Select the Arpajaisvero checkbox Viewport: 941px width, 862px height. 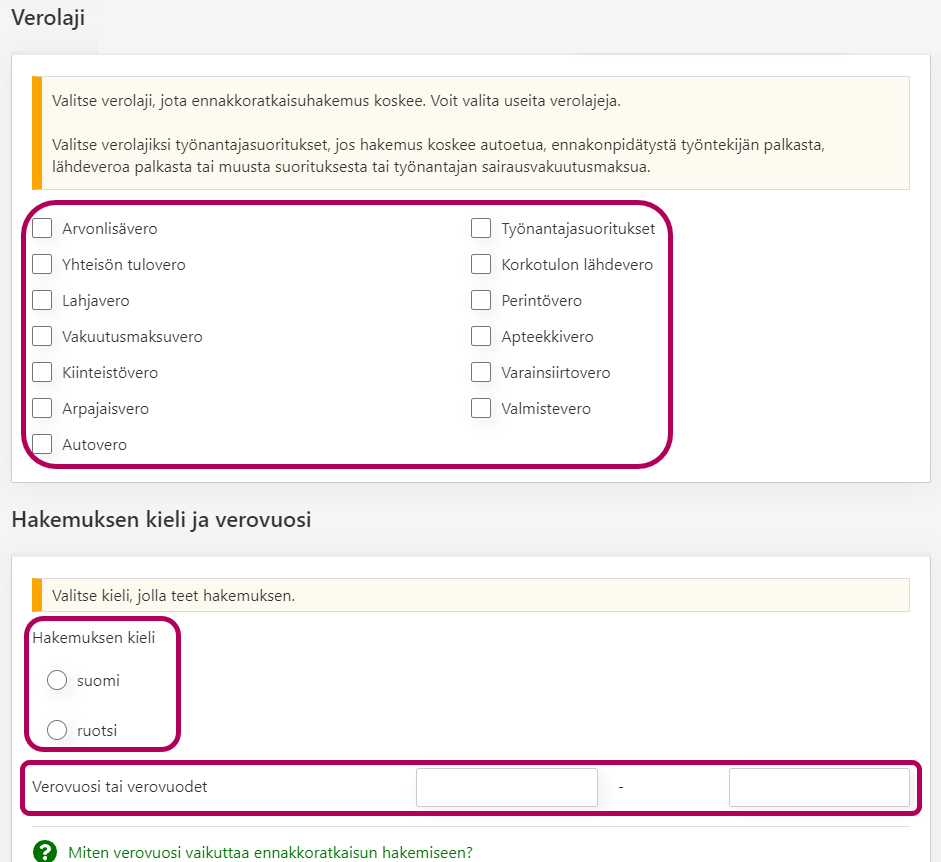(42, 409)
